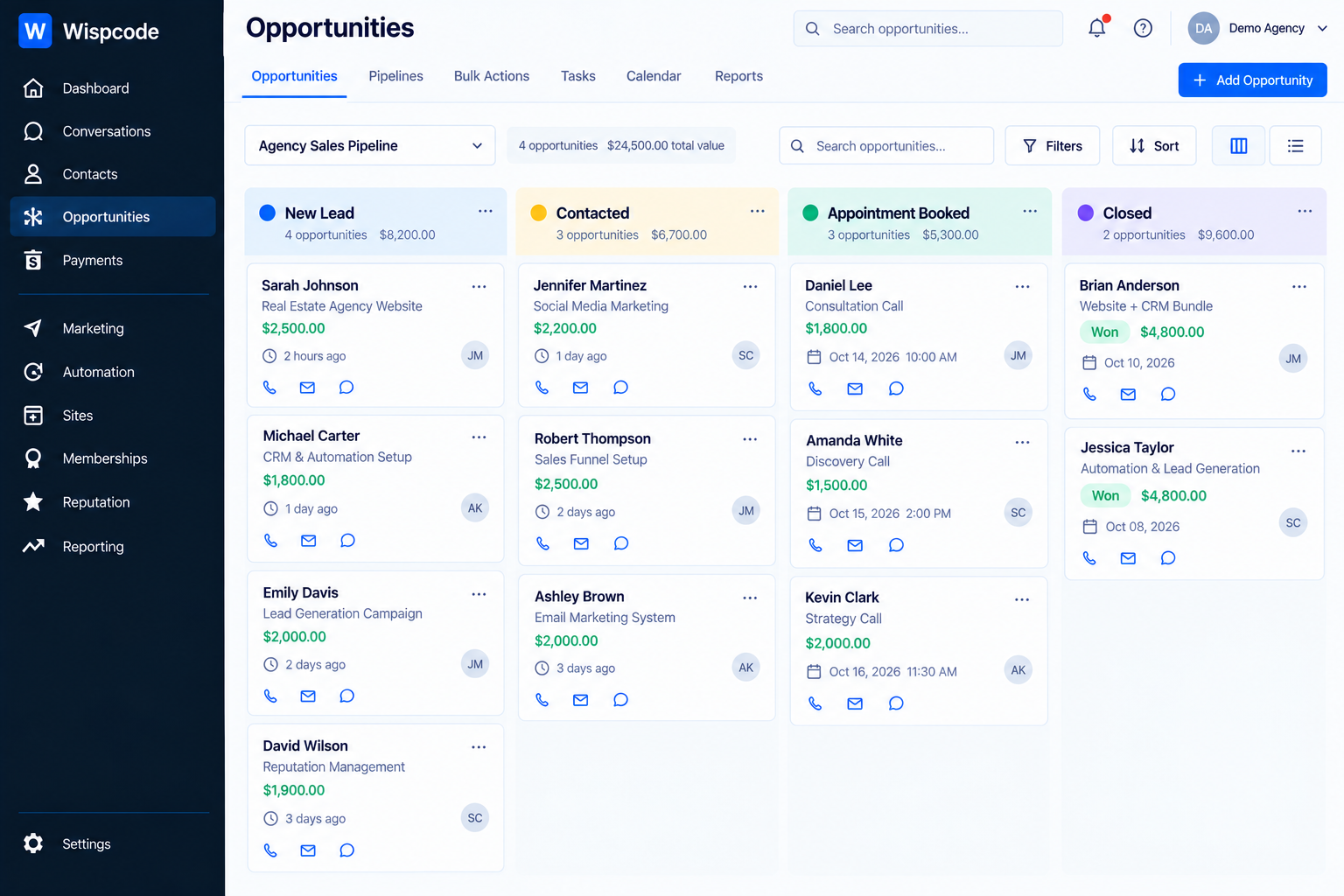Image resolution: width=1344 pixels, height=896 pixels.
Task: Focus the top header search field
Action: [928, 29]
